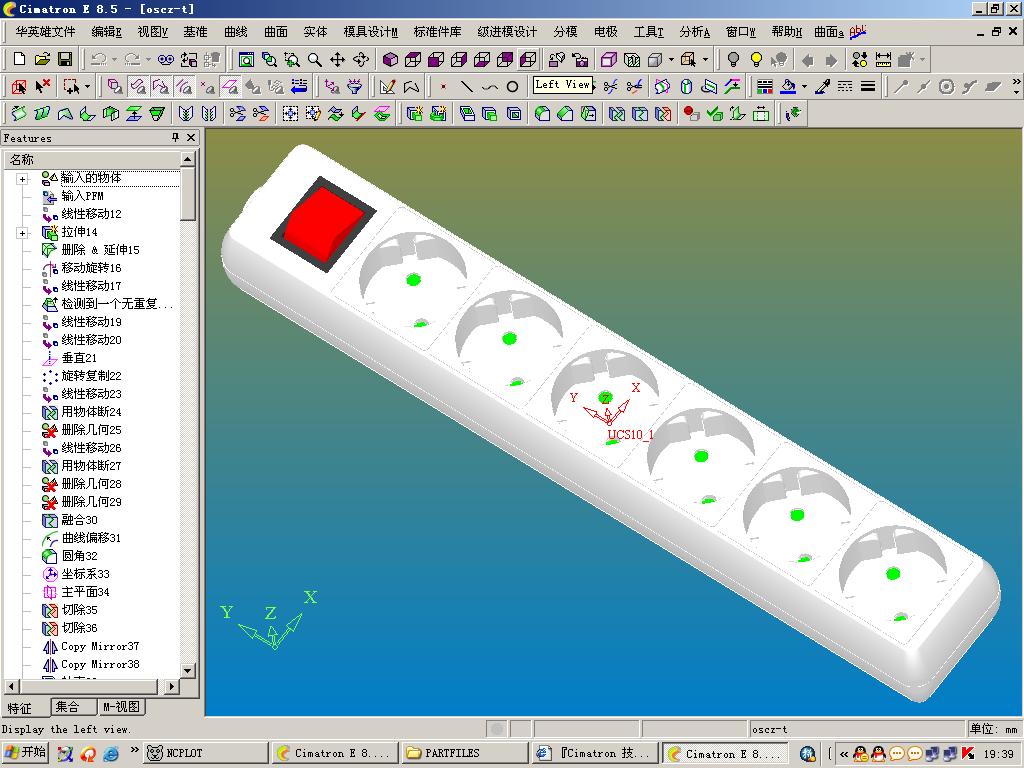The image size is (1024, 768).
Task: Select the Point tool with red dot
Action: pyautogui.click(x=443, y=86)
